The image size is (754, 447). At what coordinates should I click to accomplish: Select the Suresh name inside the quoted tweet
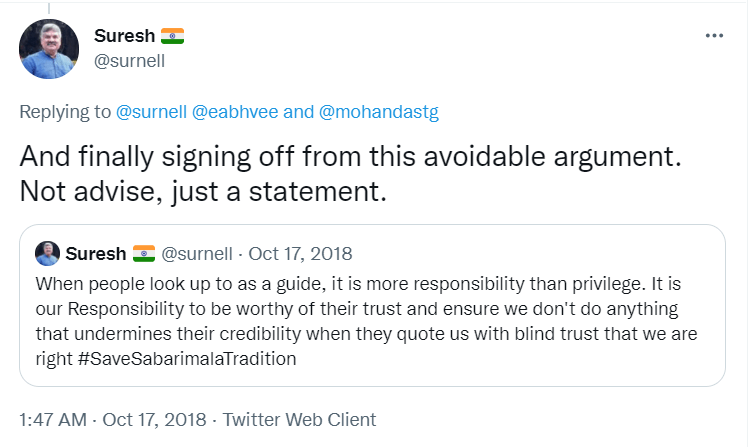point(96,253)
